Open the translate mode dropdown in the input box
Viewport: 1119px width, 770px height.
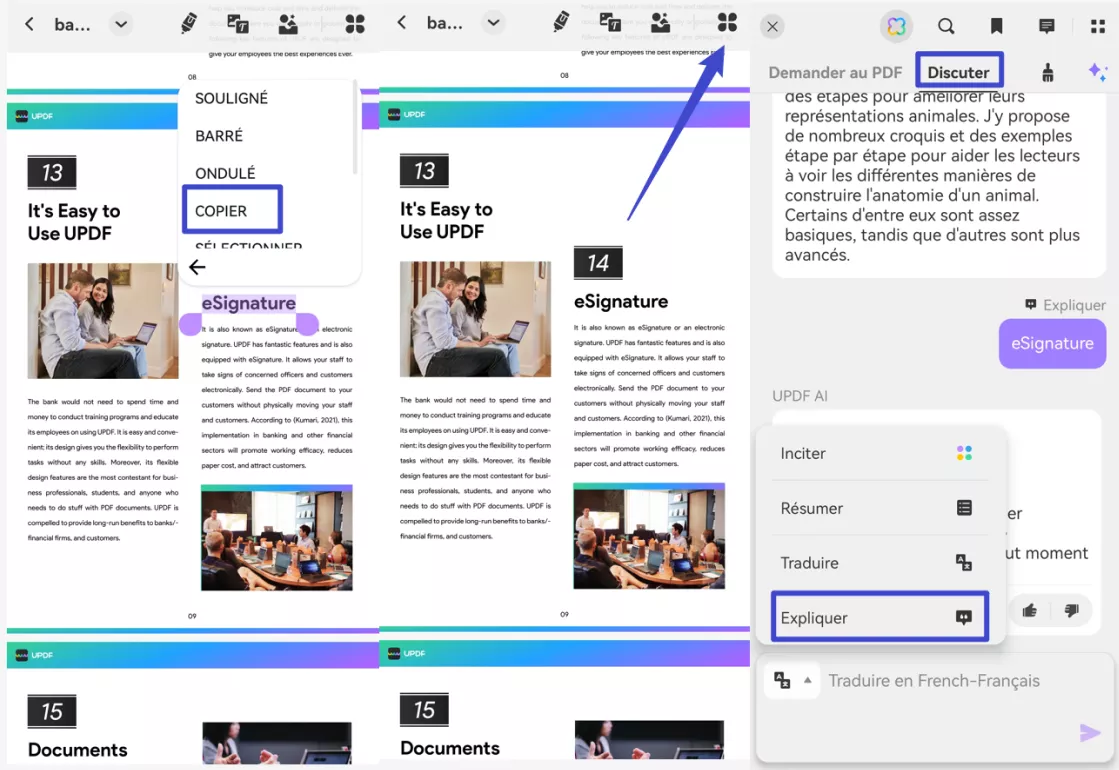pos(792,680)
